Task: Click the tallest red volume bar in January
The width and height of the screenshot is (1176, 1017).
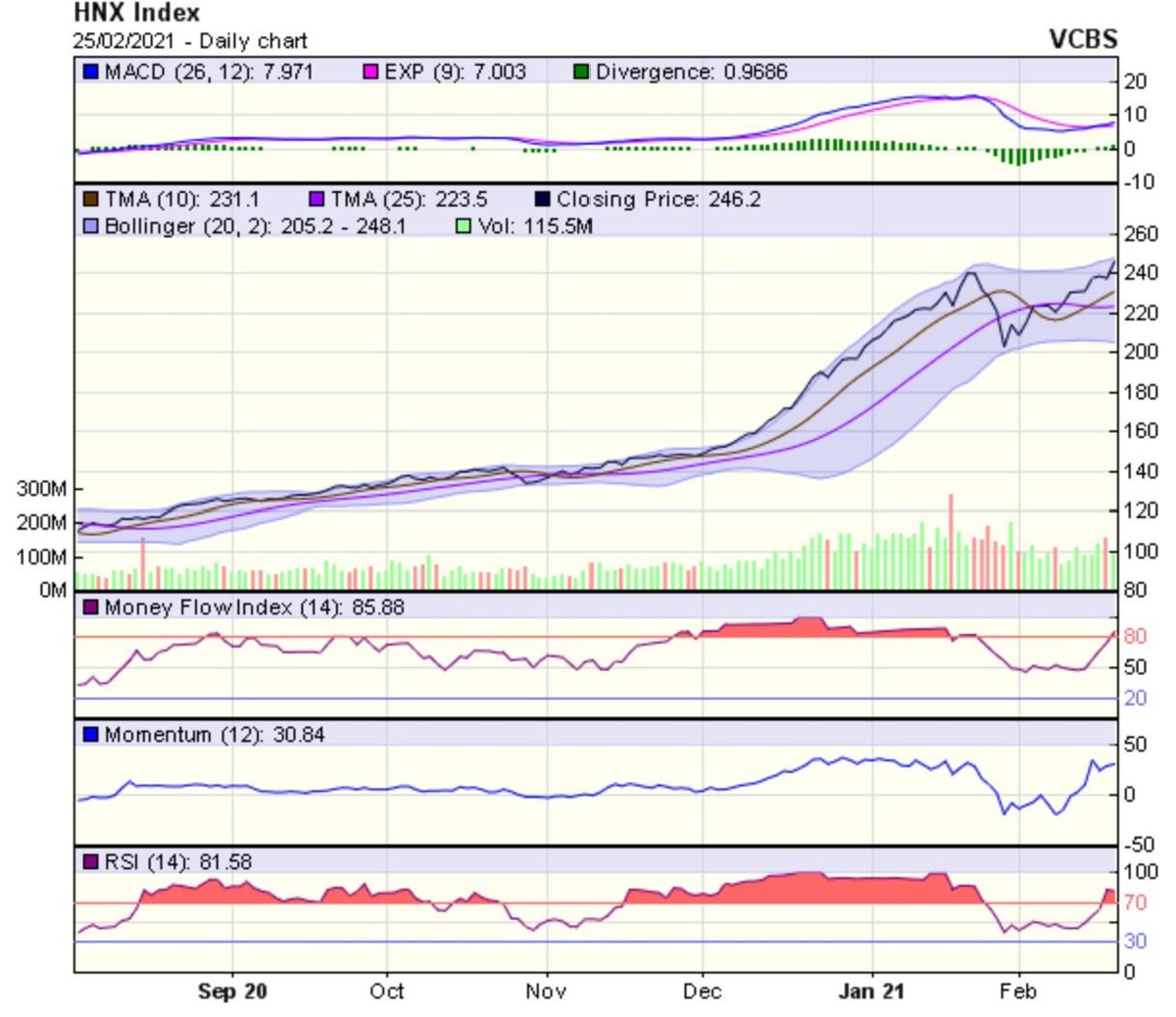Action: pyautogui.click(x=951, y=541)
